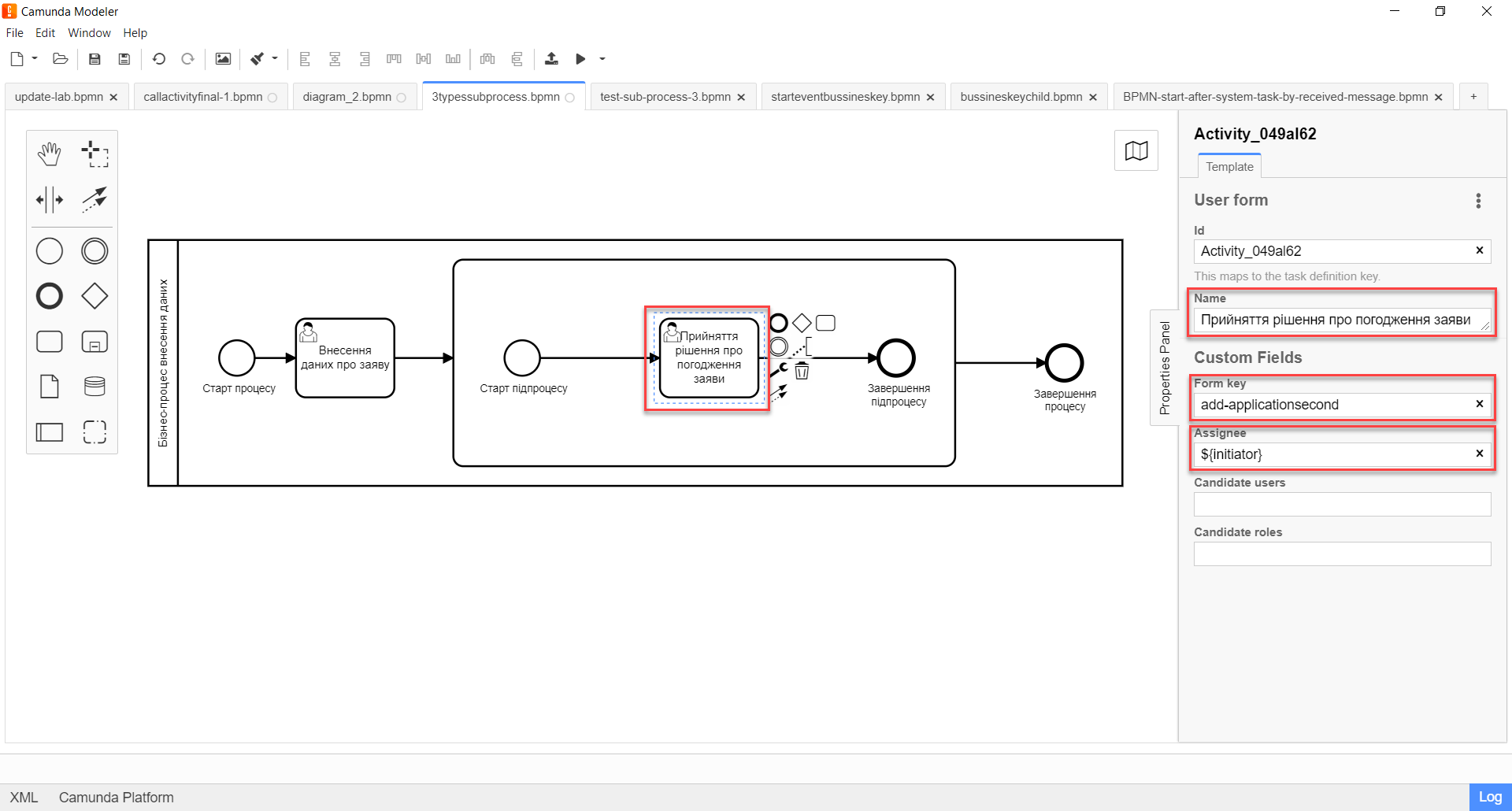
Task: Create a task from palette
Action: tap(49, 342)
